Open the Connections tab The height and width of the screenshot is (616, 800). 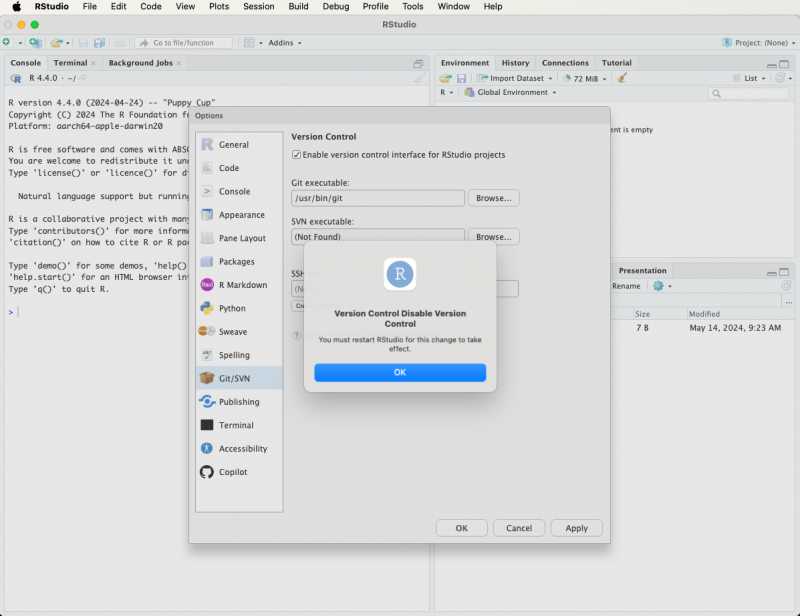coord(565,63)
